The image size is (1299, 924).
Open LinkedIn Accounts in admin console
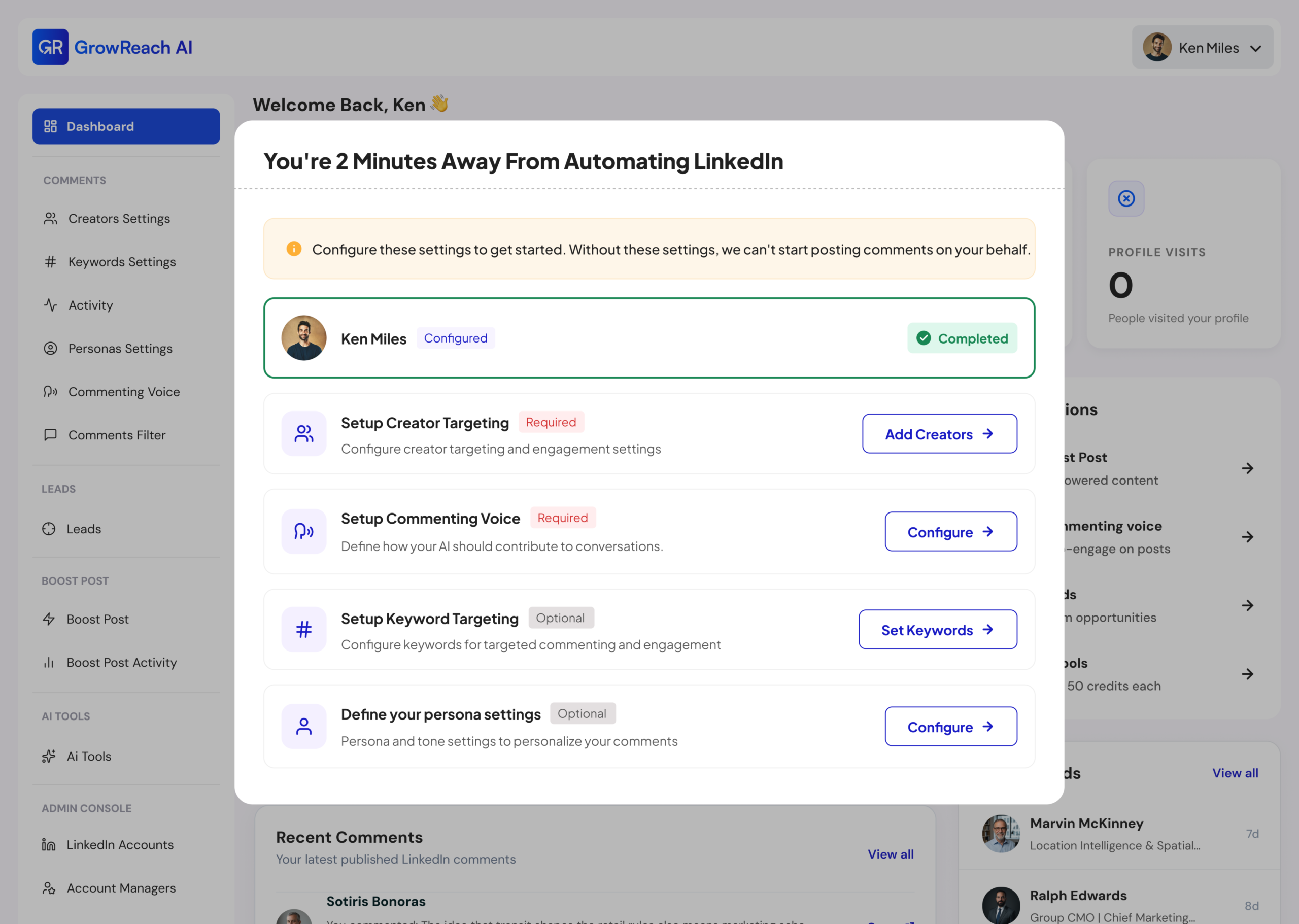click(x=108, y=845)
